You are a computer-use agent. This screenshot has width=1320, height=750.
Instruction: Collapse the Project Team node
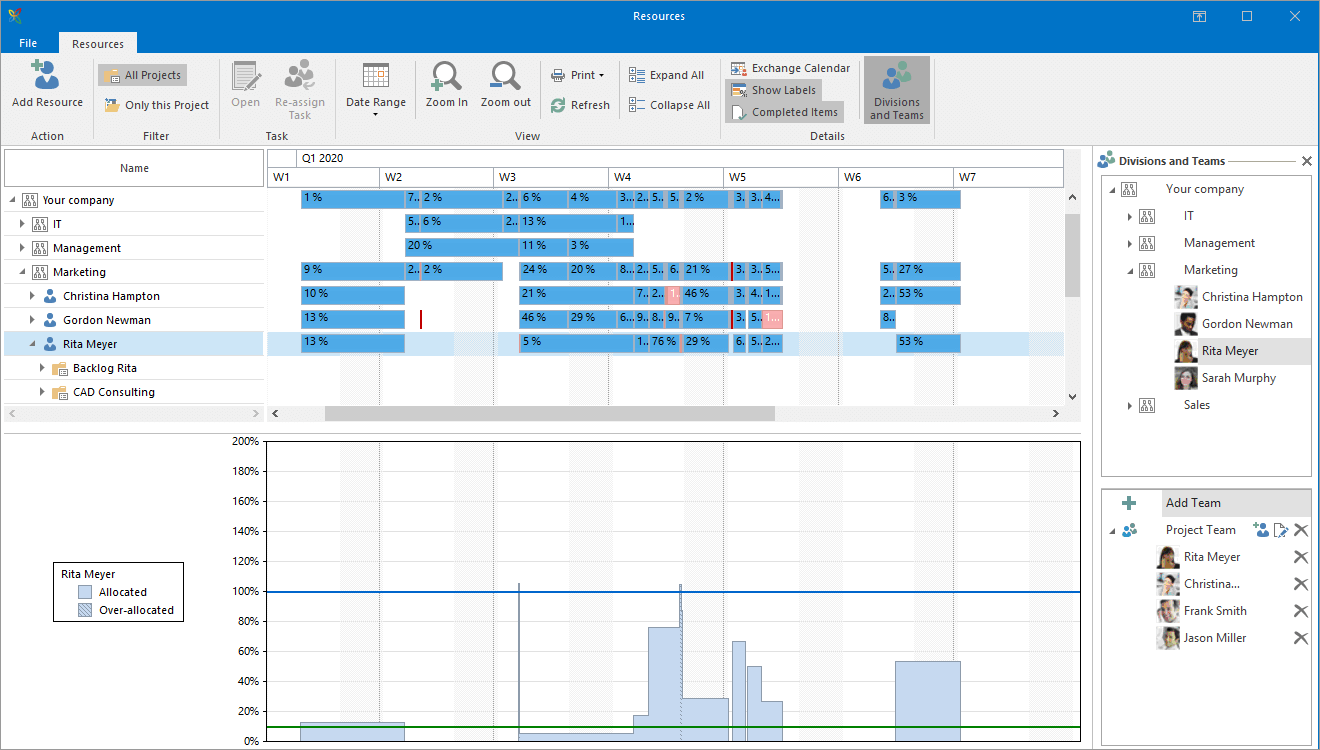(x=1112, y=530)
